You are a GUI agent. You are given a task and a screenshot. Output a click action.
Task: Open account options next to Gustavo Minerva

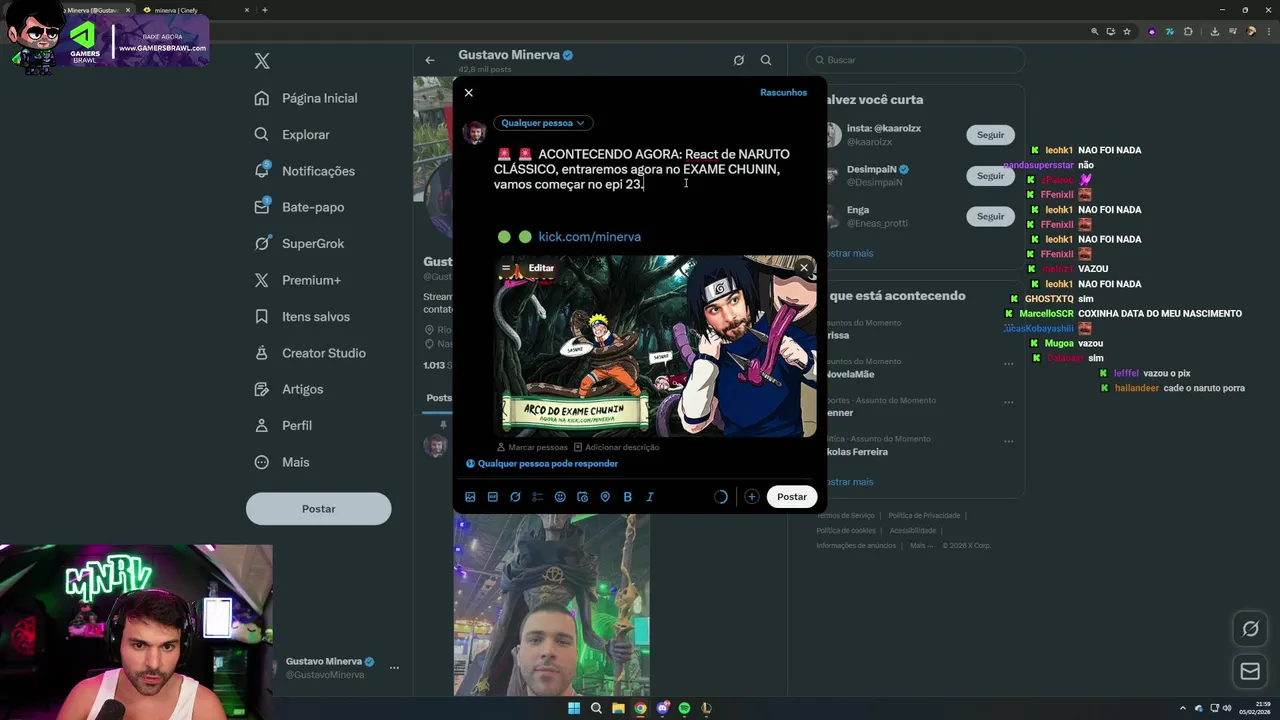[394, 667]
